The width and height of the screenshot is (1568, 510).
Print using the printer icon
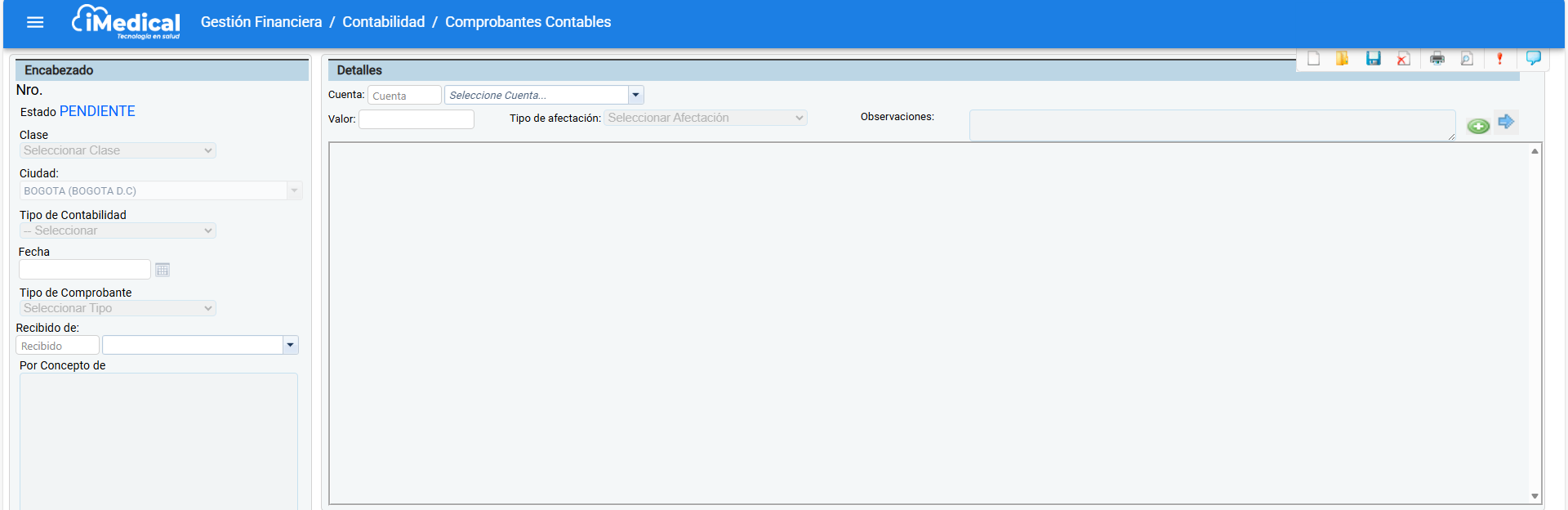coord(1437,59)
